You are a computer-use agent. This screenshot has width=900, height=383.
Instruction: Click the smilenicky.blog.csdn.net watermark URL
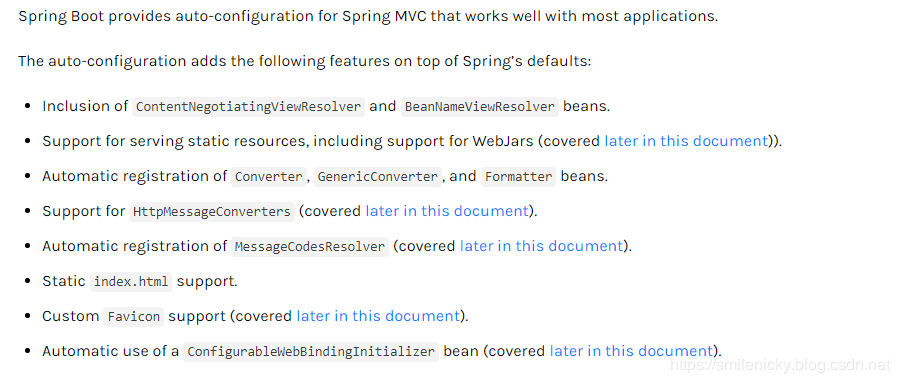pyautogui.click(x=779, y=365)
